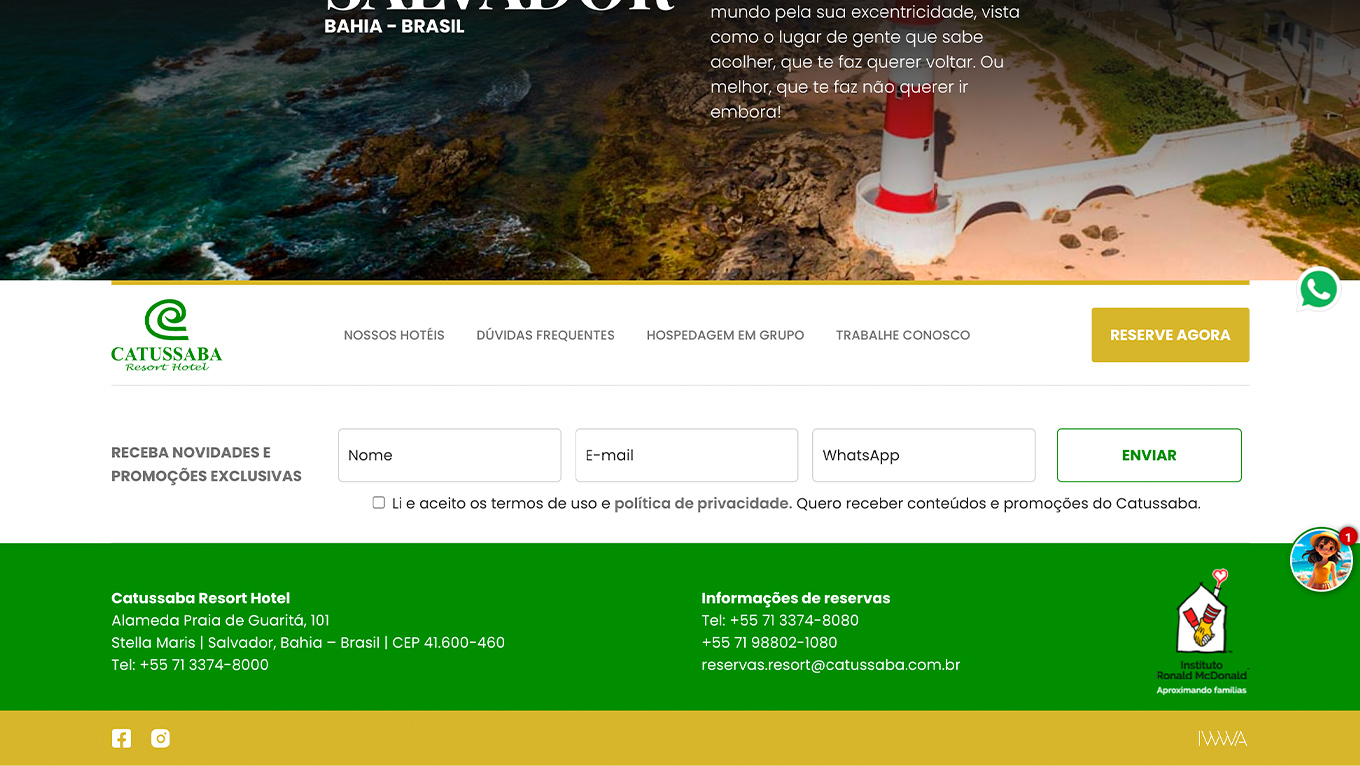
Task: Open Trabalhe Conosco menu item
Action: coord(903,335)
